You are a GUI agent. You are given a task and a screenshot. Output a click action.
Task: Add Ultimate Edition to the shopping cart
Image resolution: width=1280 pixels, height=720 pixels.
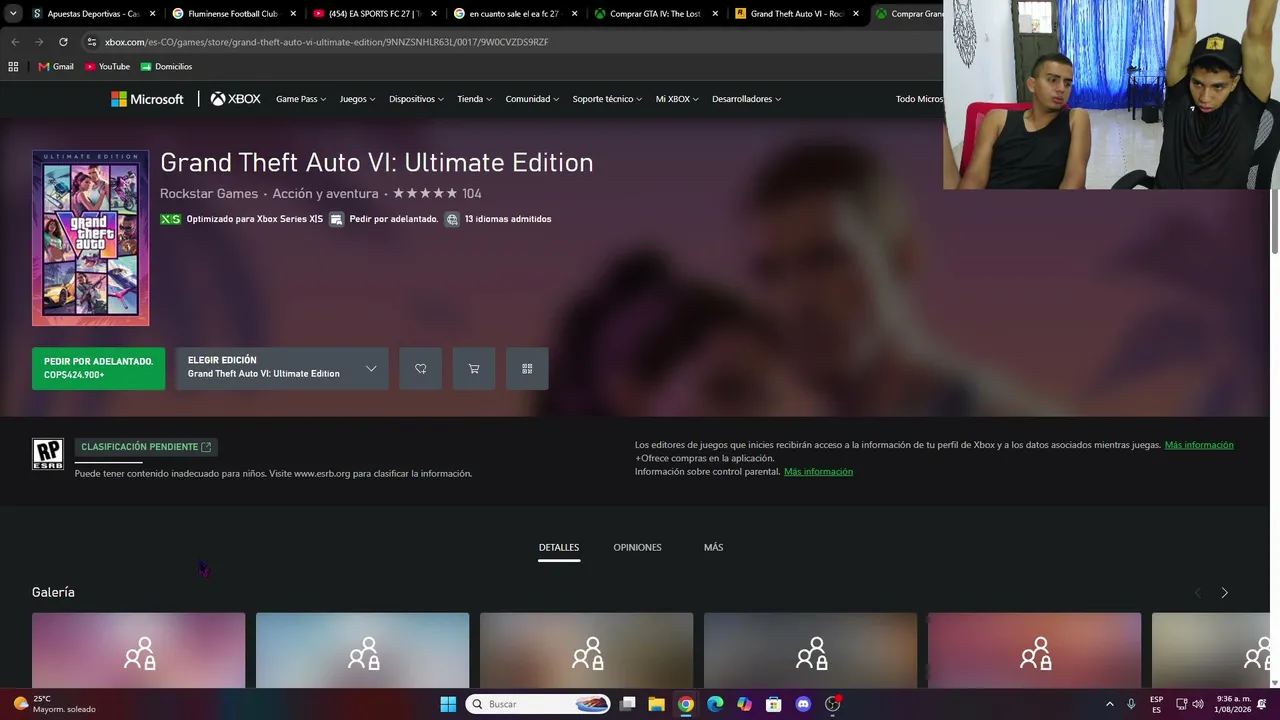tap(474, 369)
